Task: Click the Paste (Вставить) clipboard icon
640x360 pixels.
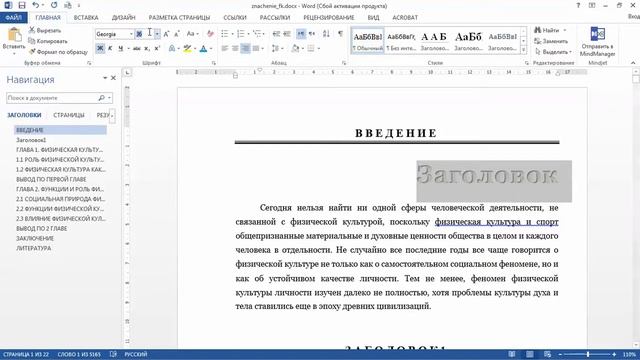Action: click(x=14, y=35)
